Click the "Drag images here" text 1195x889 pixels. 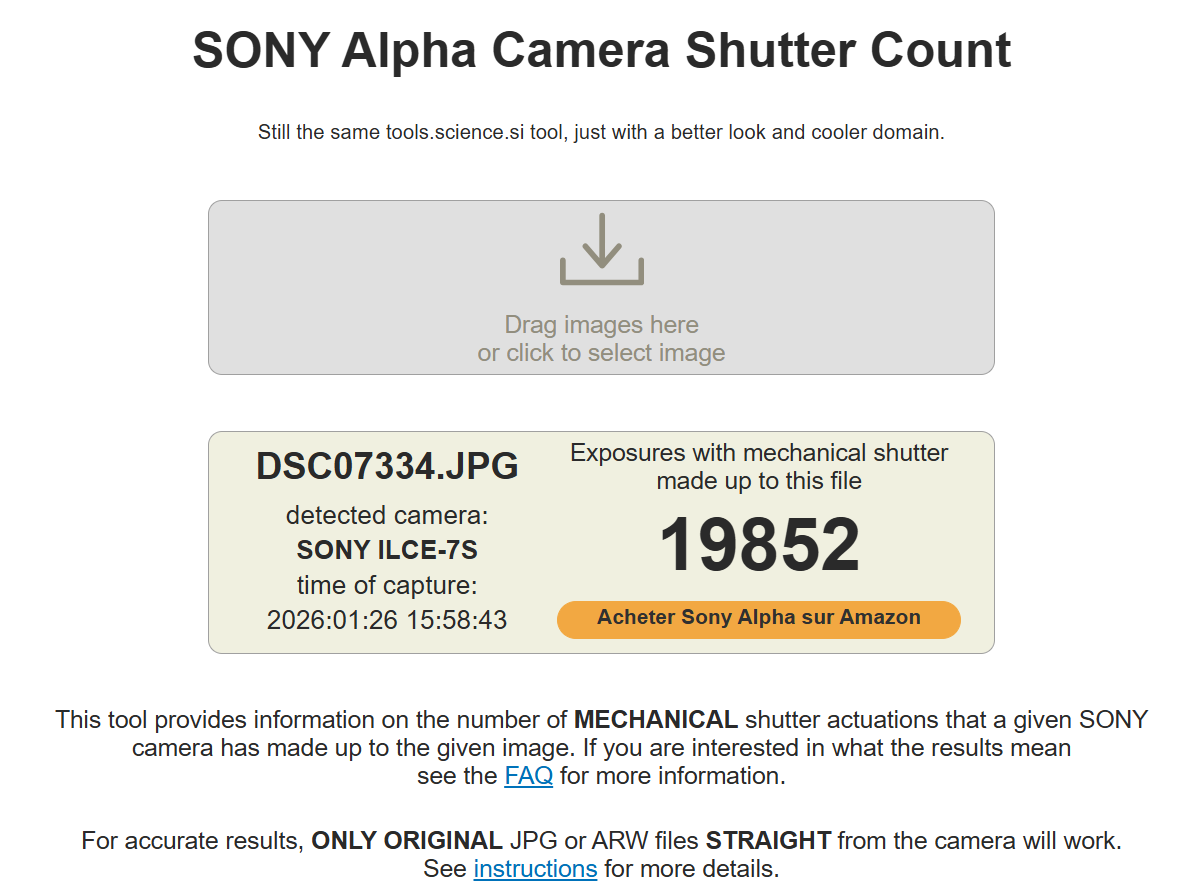tap(601, 325)
